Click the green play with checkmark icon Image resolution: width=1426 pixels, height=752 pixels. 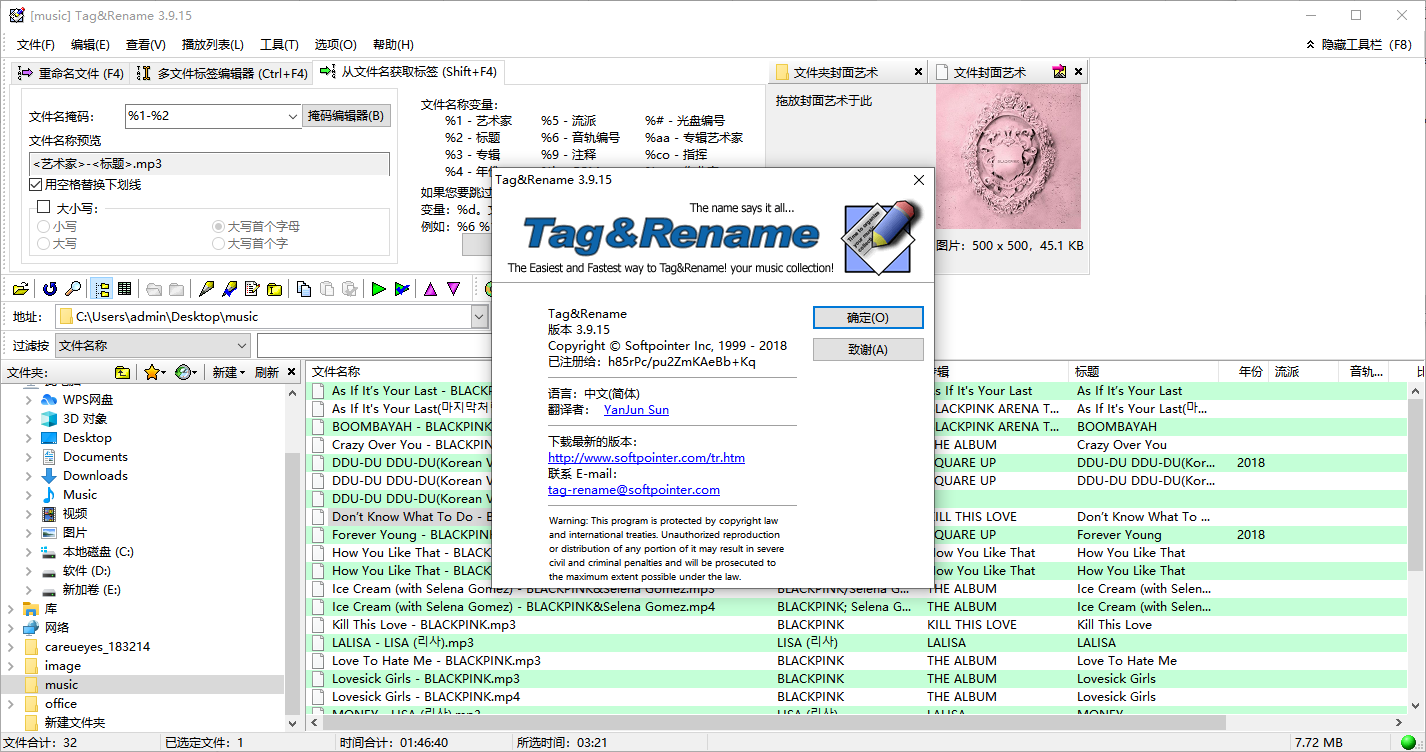coord(402,289)
